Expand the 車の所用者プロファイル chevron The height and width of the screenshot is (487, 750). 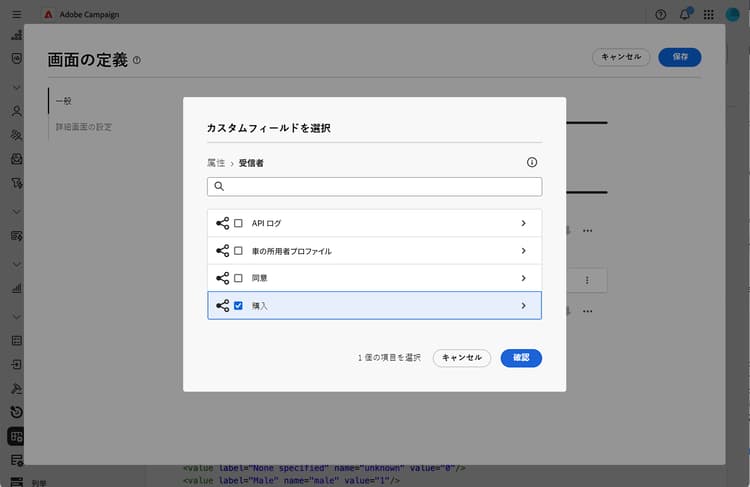(523, 251)
